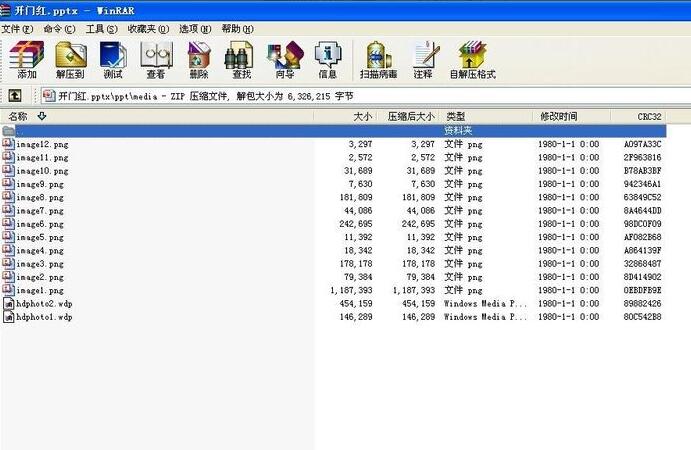This screenshot has width=691, height=450.
Task: Open the 文件 (File) menu
Action: 17,29
